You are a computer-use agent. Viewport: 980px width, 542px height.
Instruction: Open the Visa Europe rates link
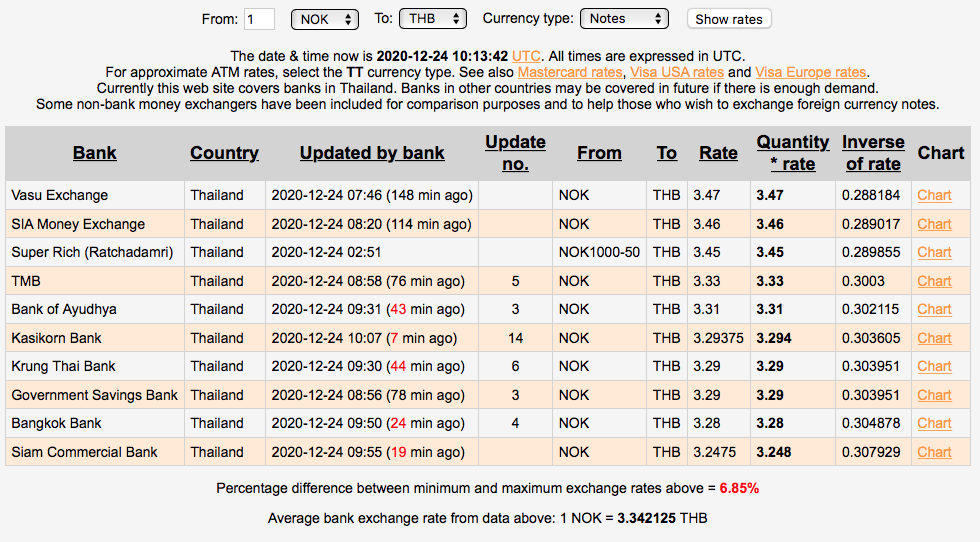coord(810,72)
